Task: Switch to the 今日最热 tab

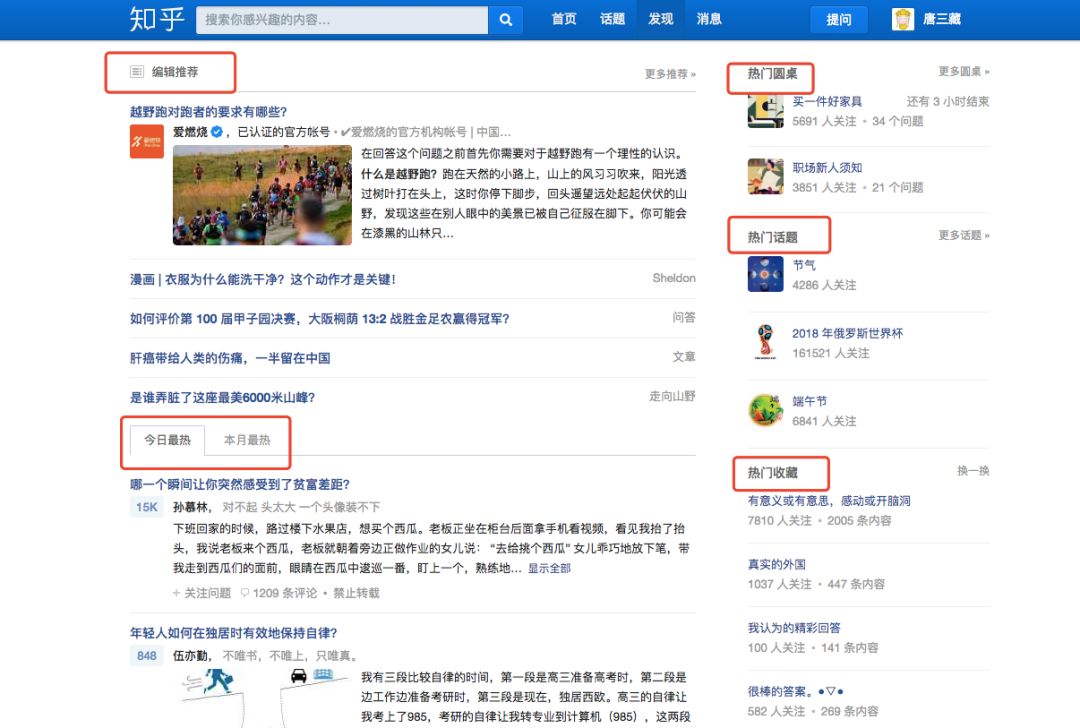Action: tap(167, 440)
